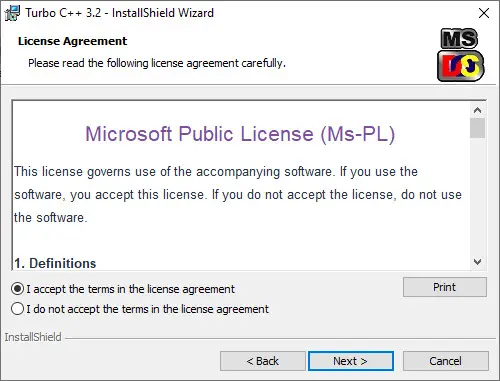Go back with the < Back button
This screenshot has width=500, height=381.
click(263, 361)
